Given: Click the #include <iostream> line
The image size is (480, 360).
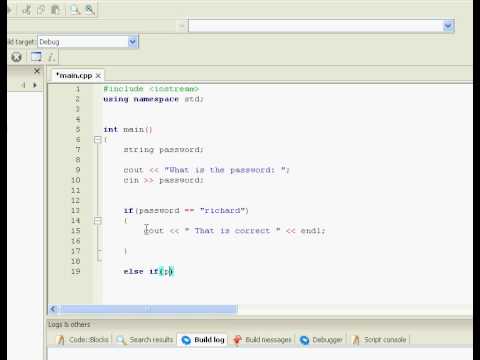Looking at the screenshot, I should click(151, 89).
